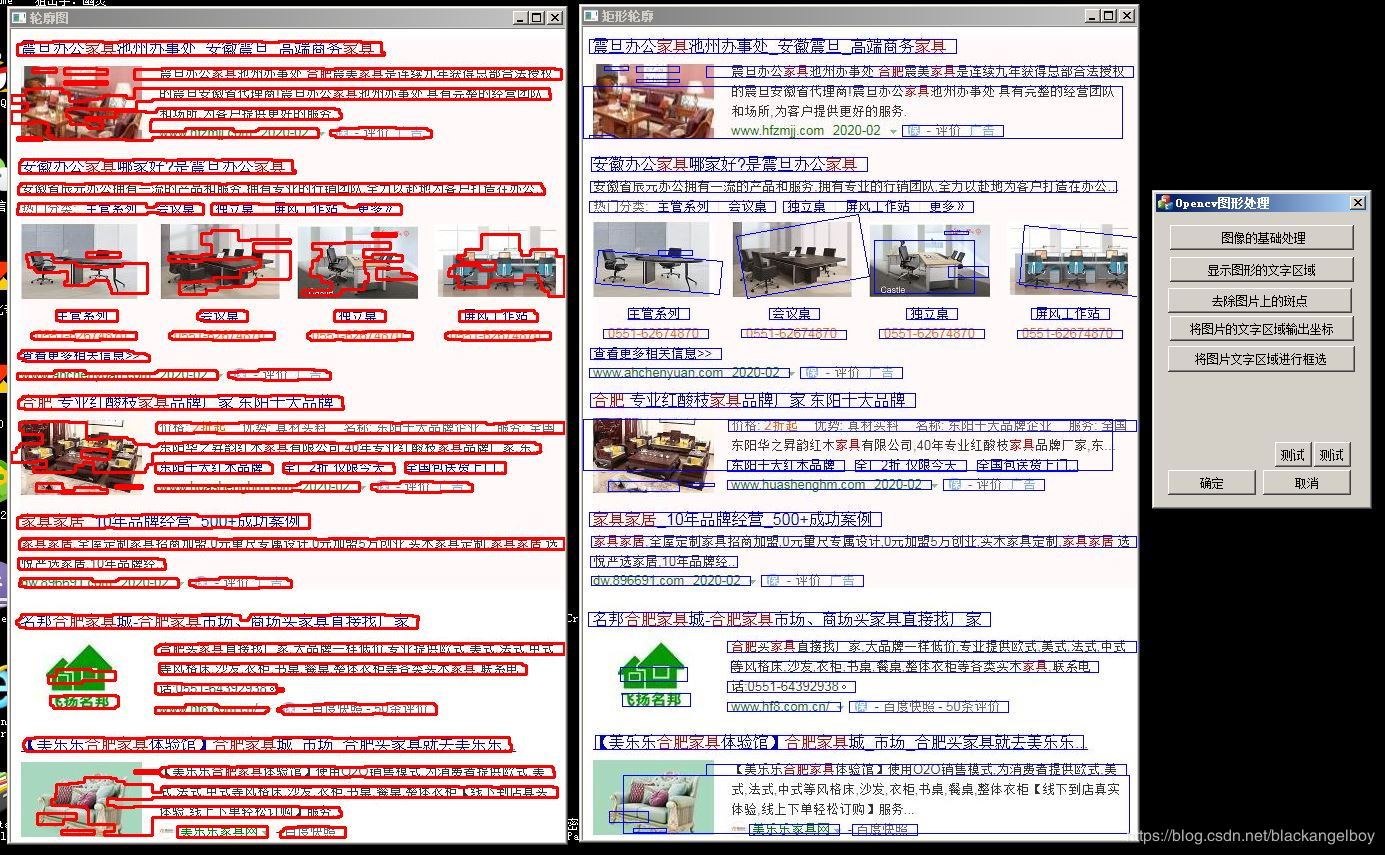Click 美乐乐家具网 text in 矩形轮廓 window
Viewport: 1385px width, 855px height.
pyautogui.click(x=789, y=830)
